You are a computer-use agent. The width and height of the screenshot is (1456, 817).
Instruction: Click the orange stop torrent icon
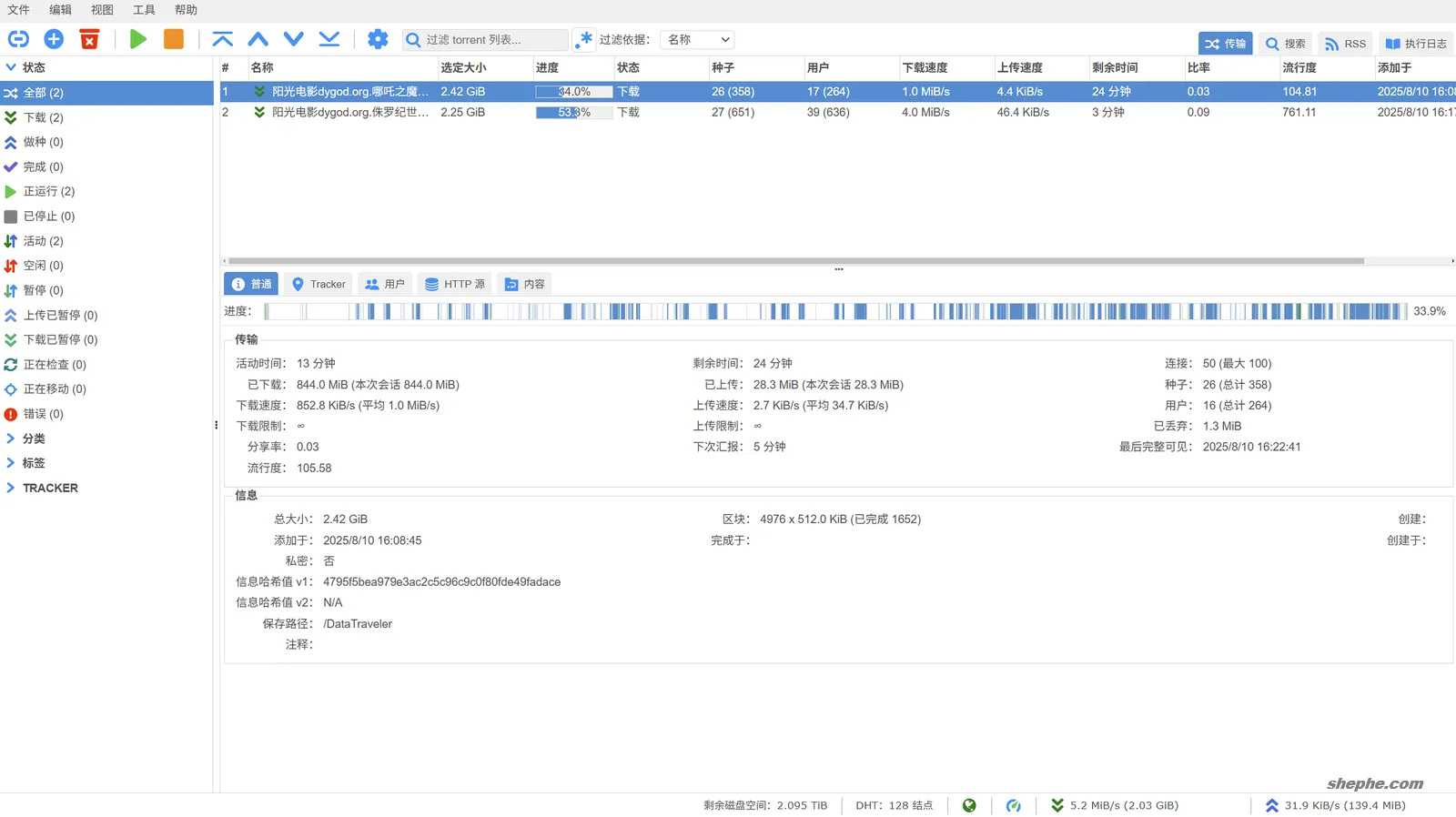pyautogui.click(x=174, y=39)
